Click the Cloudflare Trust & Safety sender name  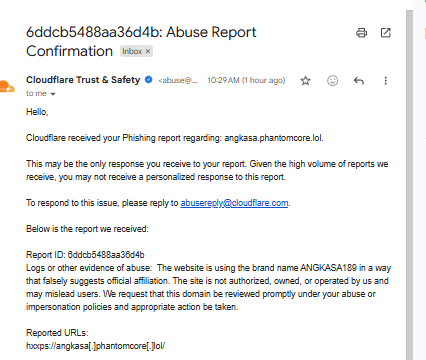(x=83, y=80)
